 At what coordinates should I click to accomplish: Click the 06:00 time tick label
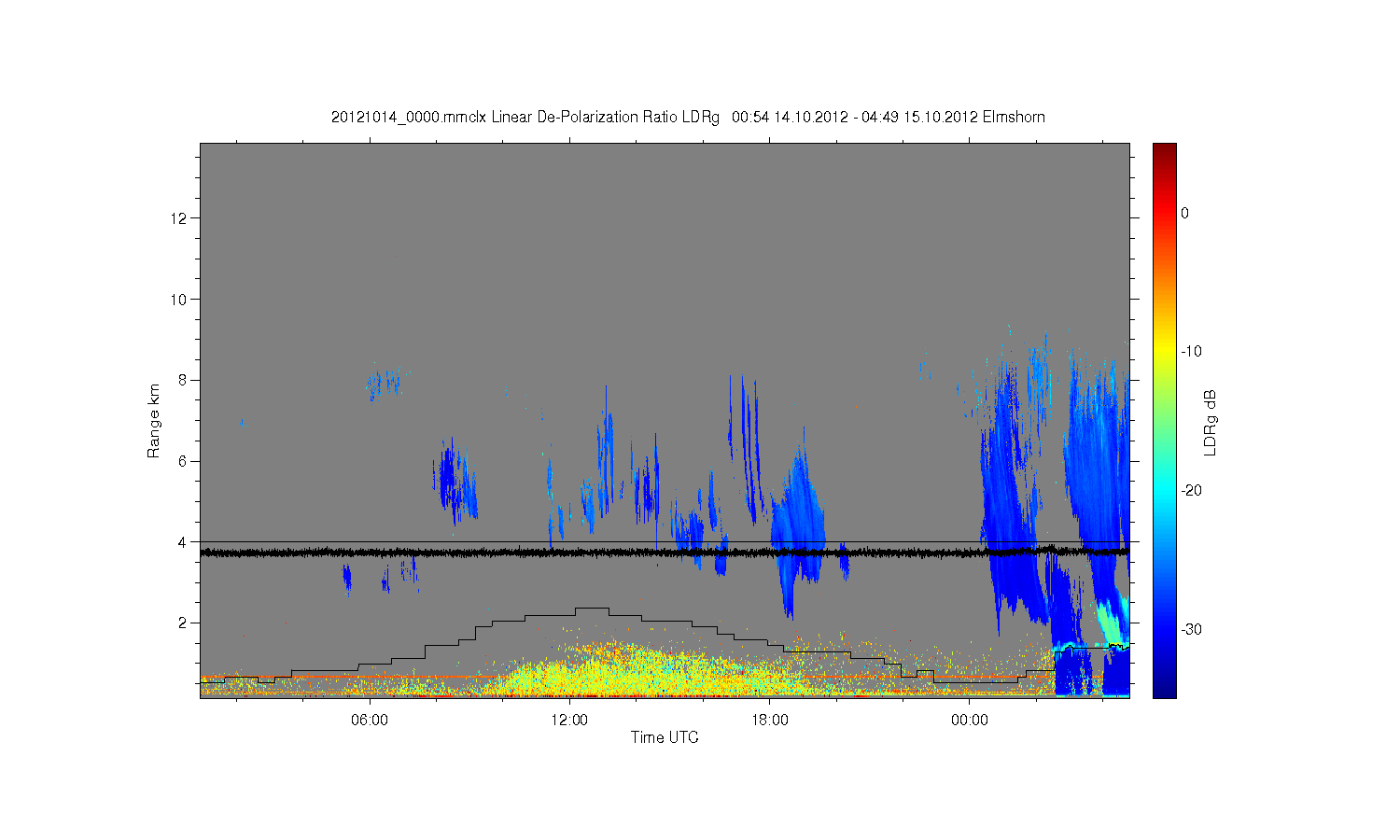[370, 720]
